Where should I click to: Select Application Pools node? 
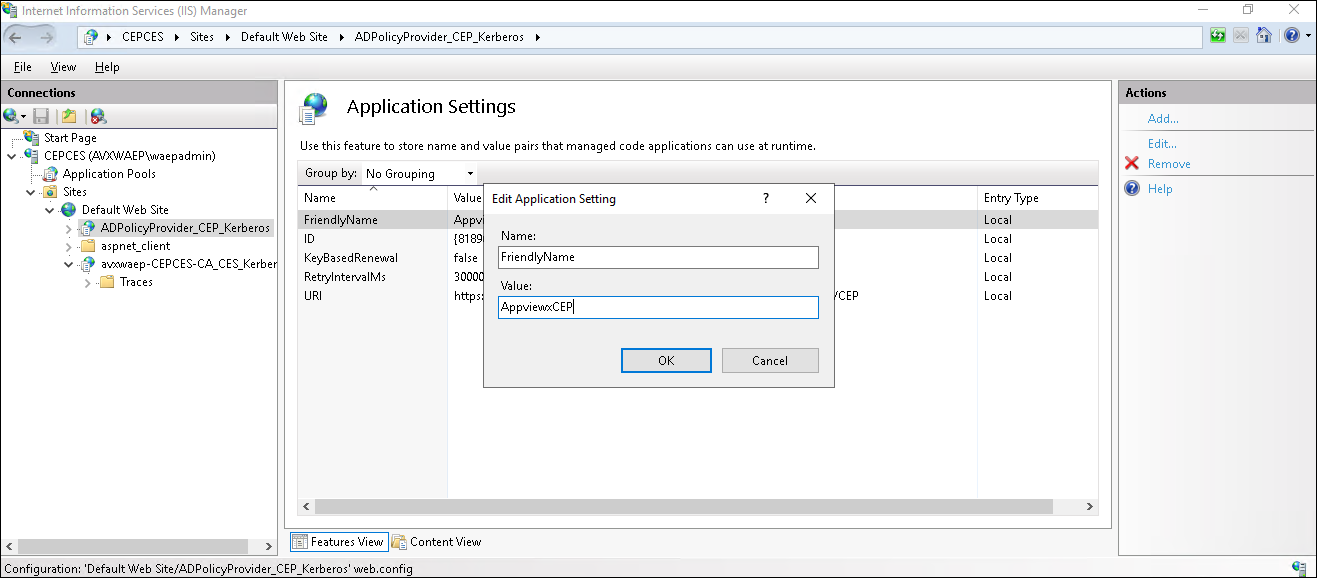109,174
